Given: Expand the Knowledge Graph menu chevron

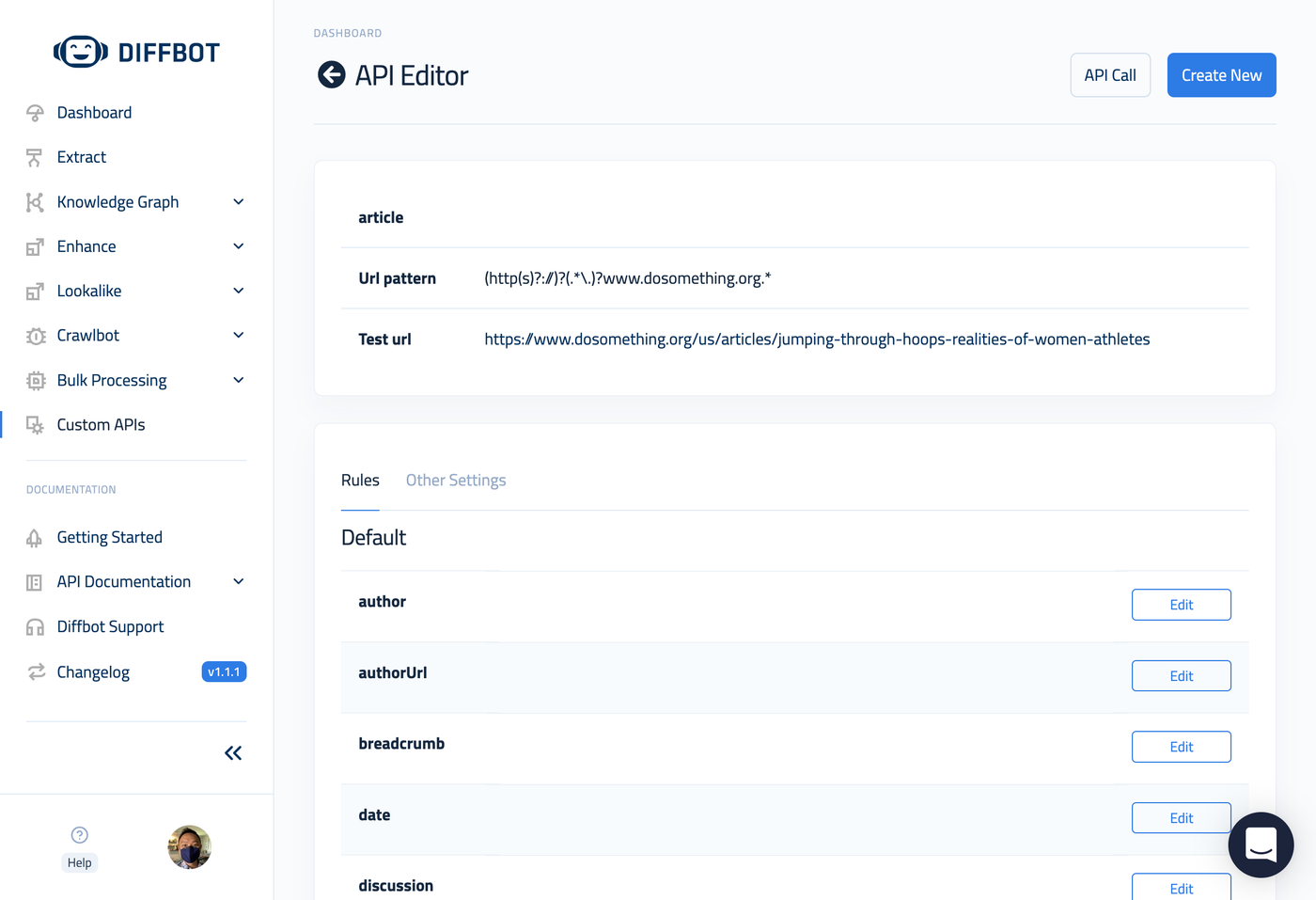Looking at the screenshot, I should pyautogui.click(x=239, y=202).
